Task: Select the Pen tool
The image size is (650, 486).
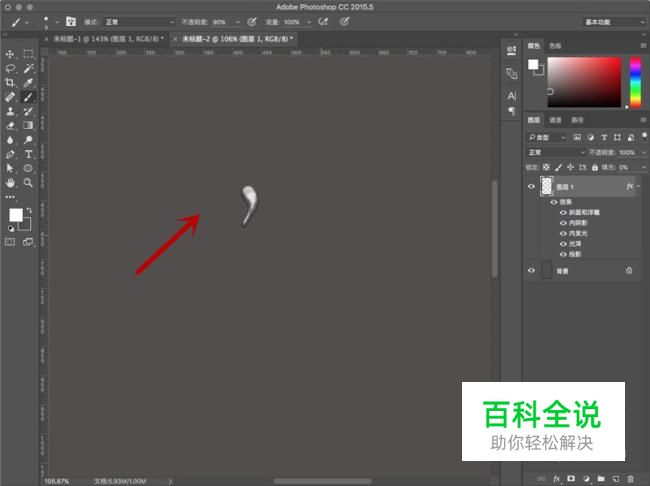Action: [x=10, y=154]
